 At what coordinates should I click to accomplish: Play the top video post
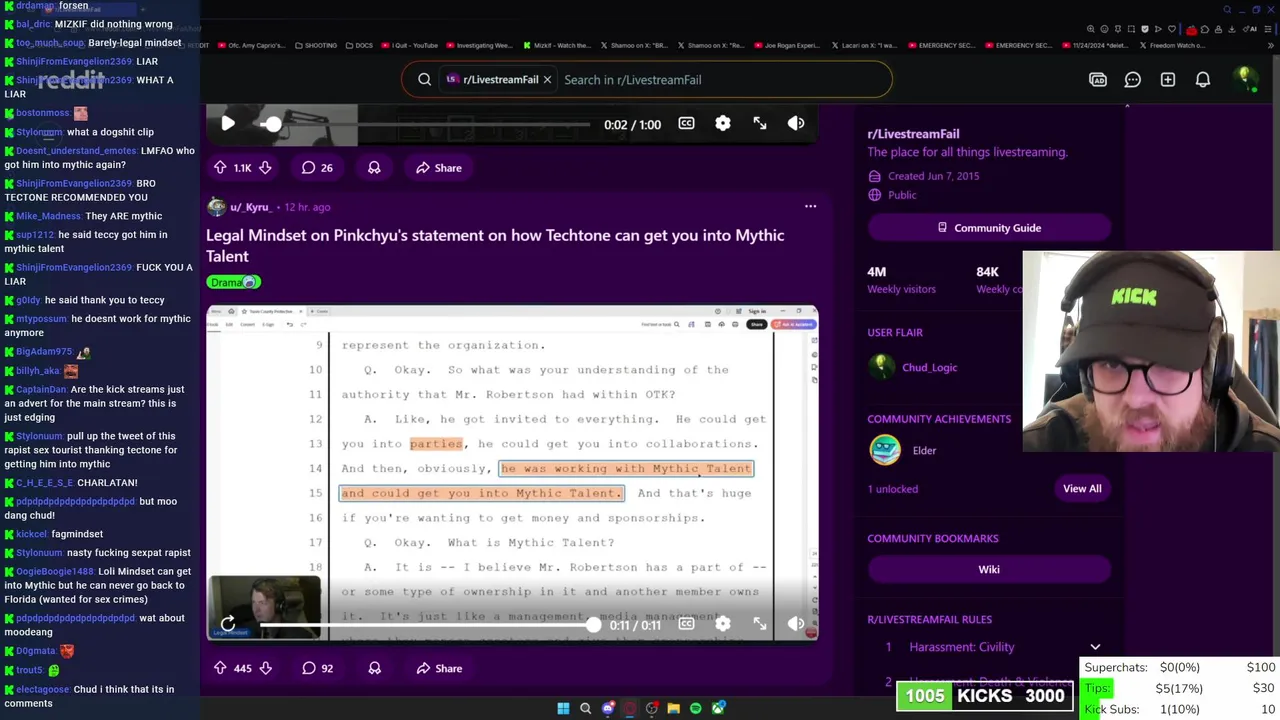coord(228,124)
